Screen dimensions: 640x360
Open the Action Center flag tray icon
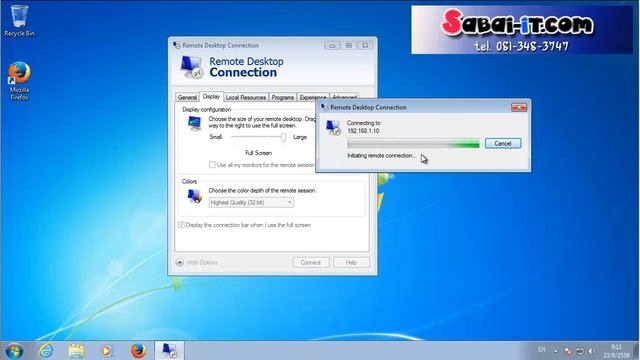pos(568,351)
